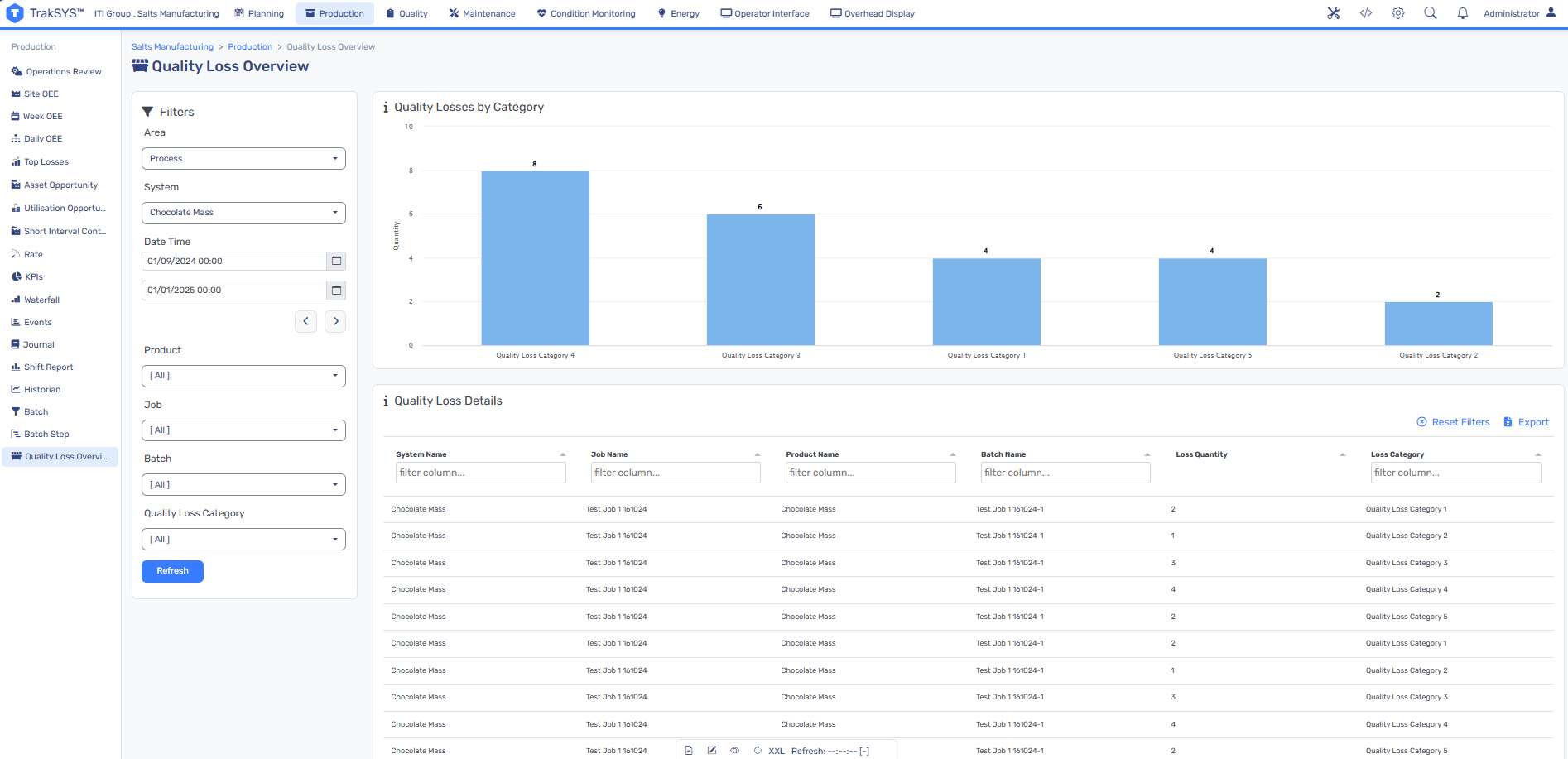Click the Quality Loss Category 4 bar
Viewport: 1568px width, 759px height.
pos(535,258)
